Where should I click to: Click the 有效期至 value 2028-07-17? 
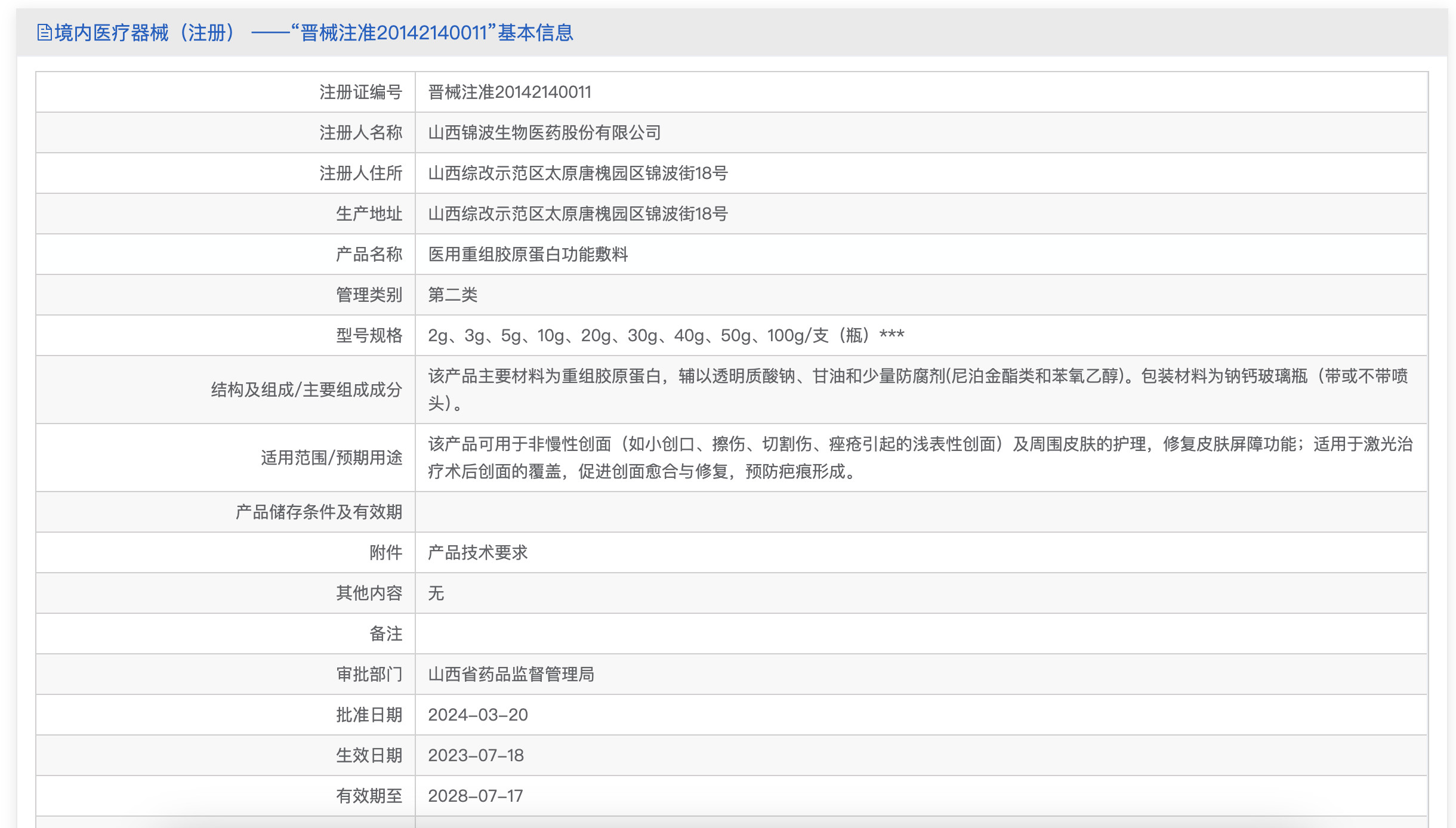coord(475,796)
